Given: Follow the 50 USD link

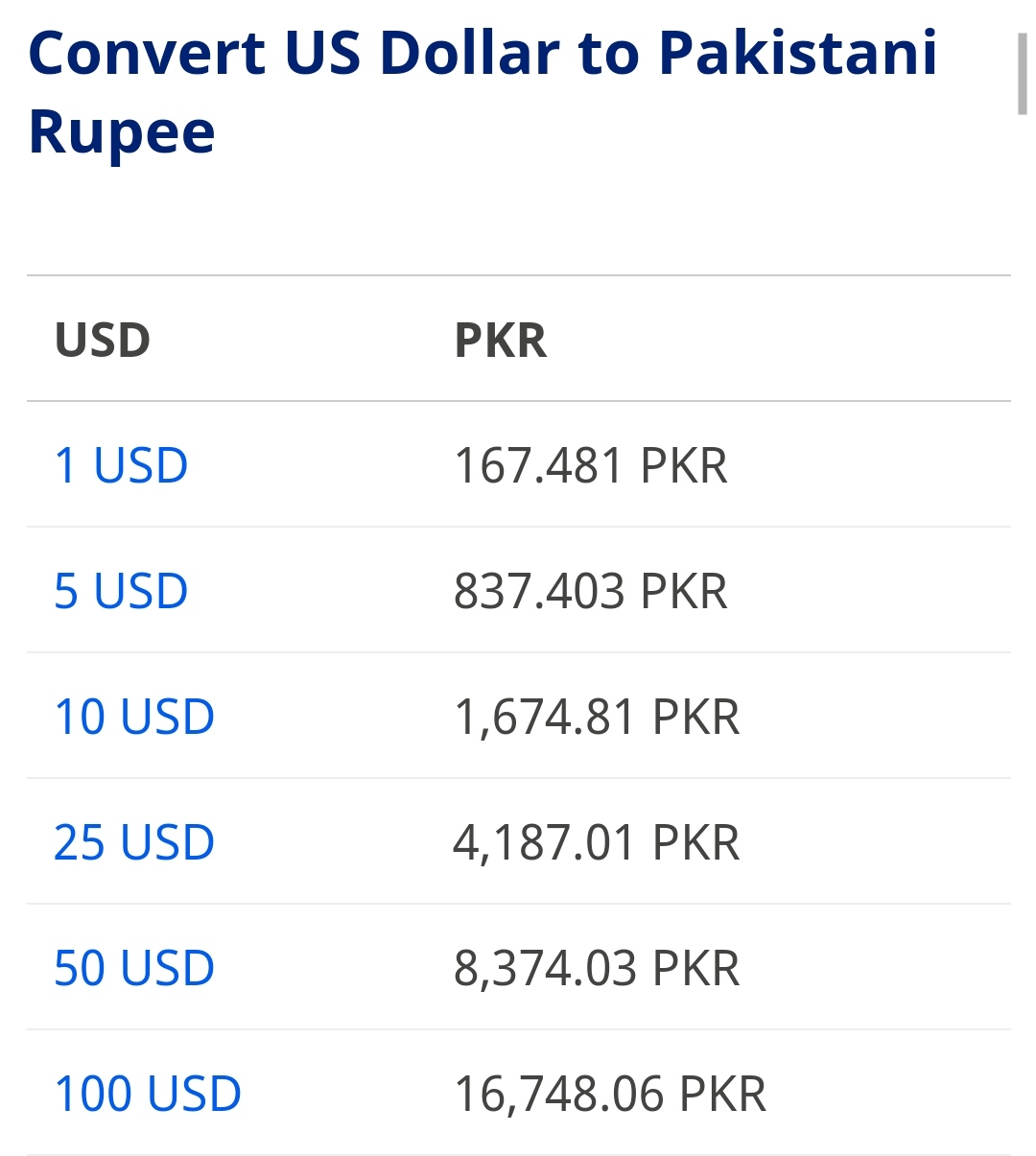Looking at the screenshot, I should point(134,969).
